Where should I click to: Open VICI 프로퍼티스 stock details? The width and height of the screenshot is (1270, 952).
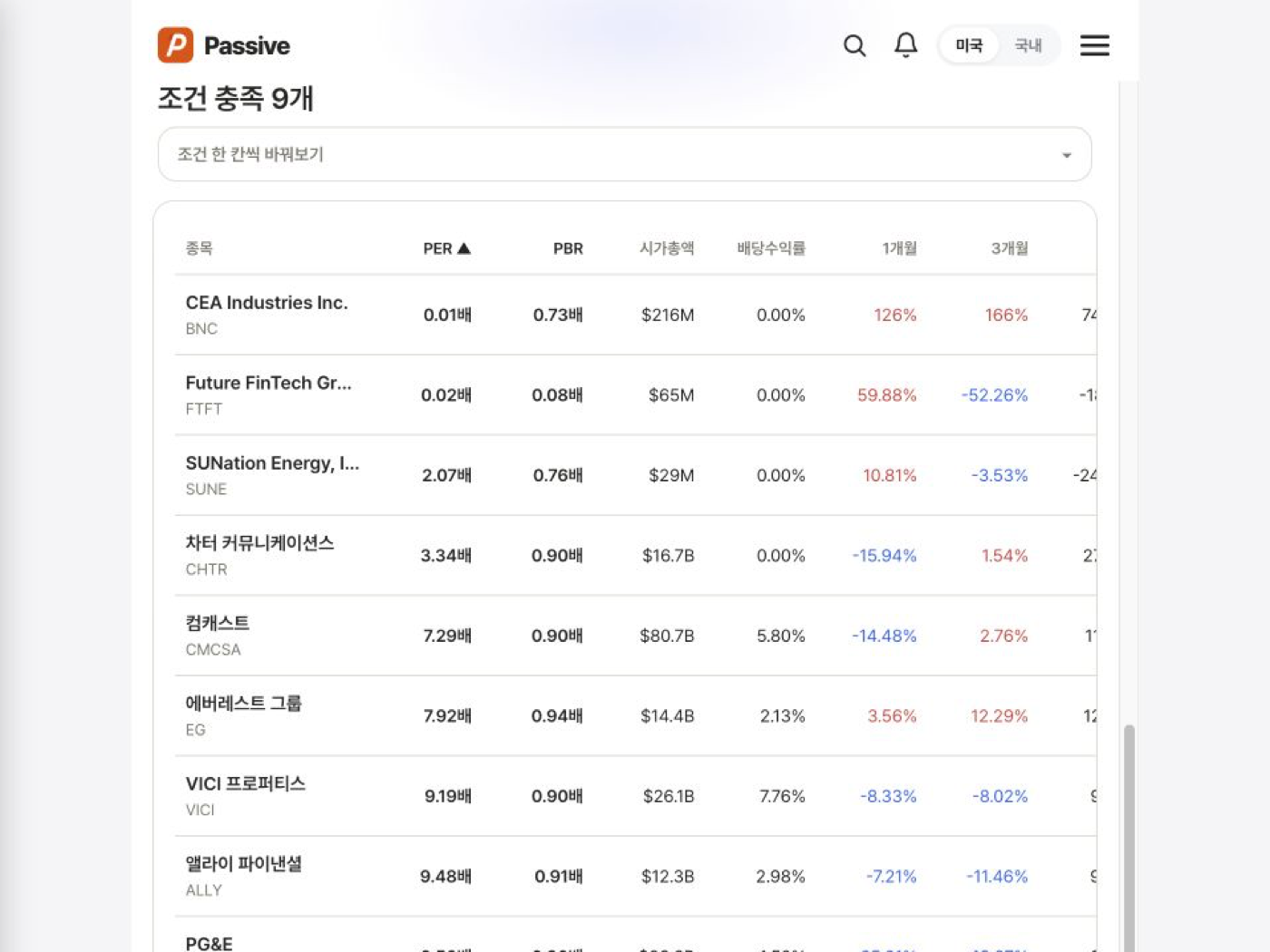(635, 796)
